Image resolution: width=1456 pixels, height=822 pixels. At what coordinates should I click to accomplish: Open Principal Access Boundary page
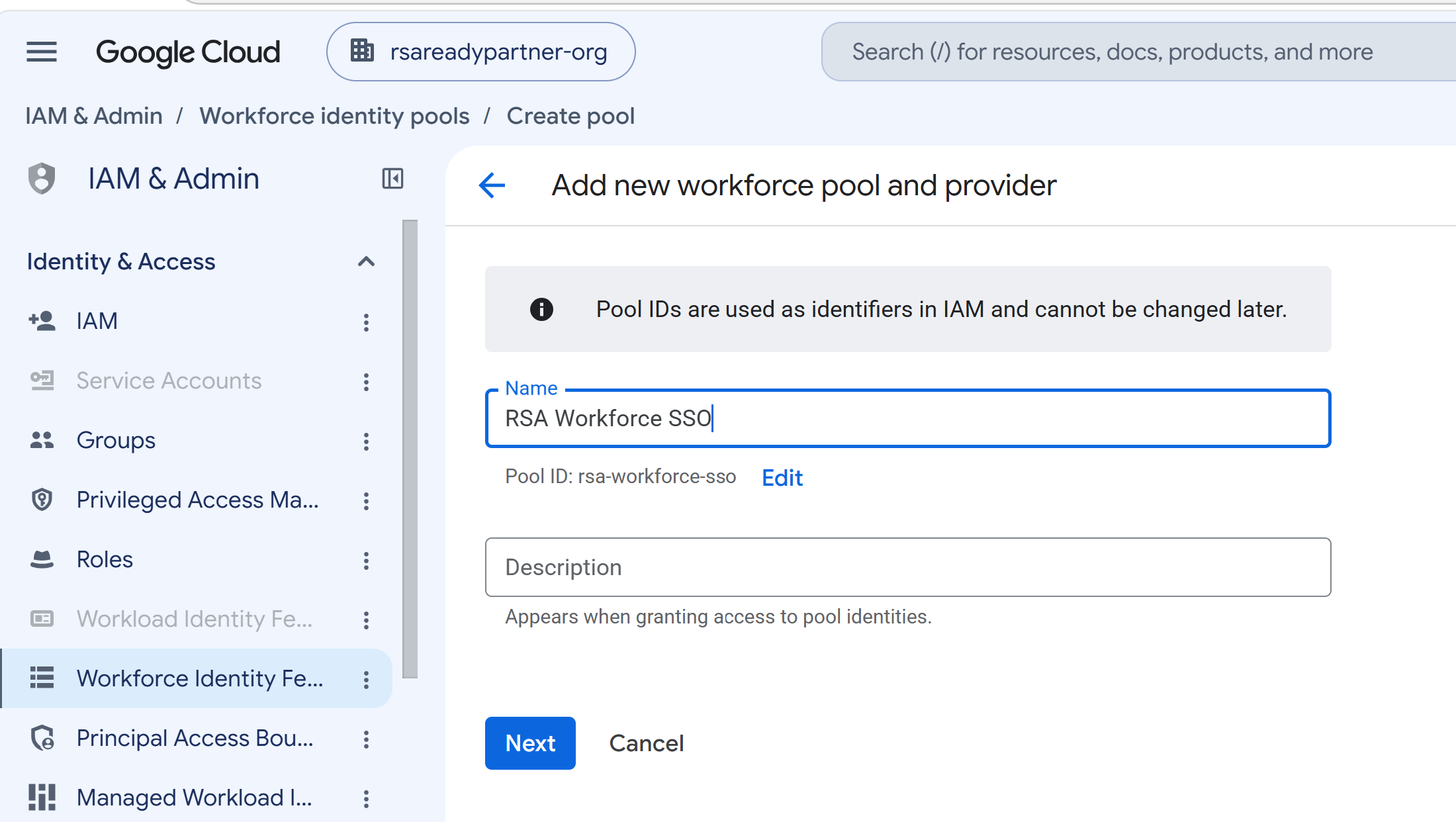click(x=195, y=738)
